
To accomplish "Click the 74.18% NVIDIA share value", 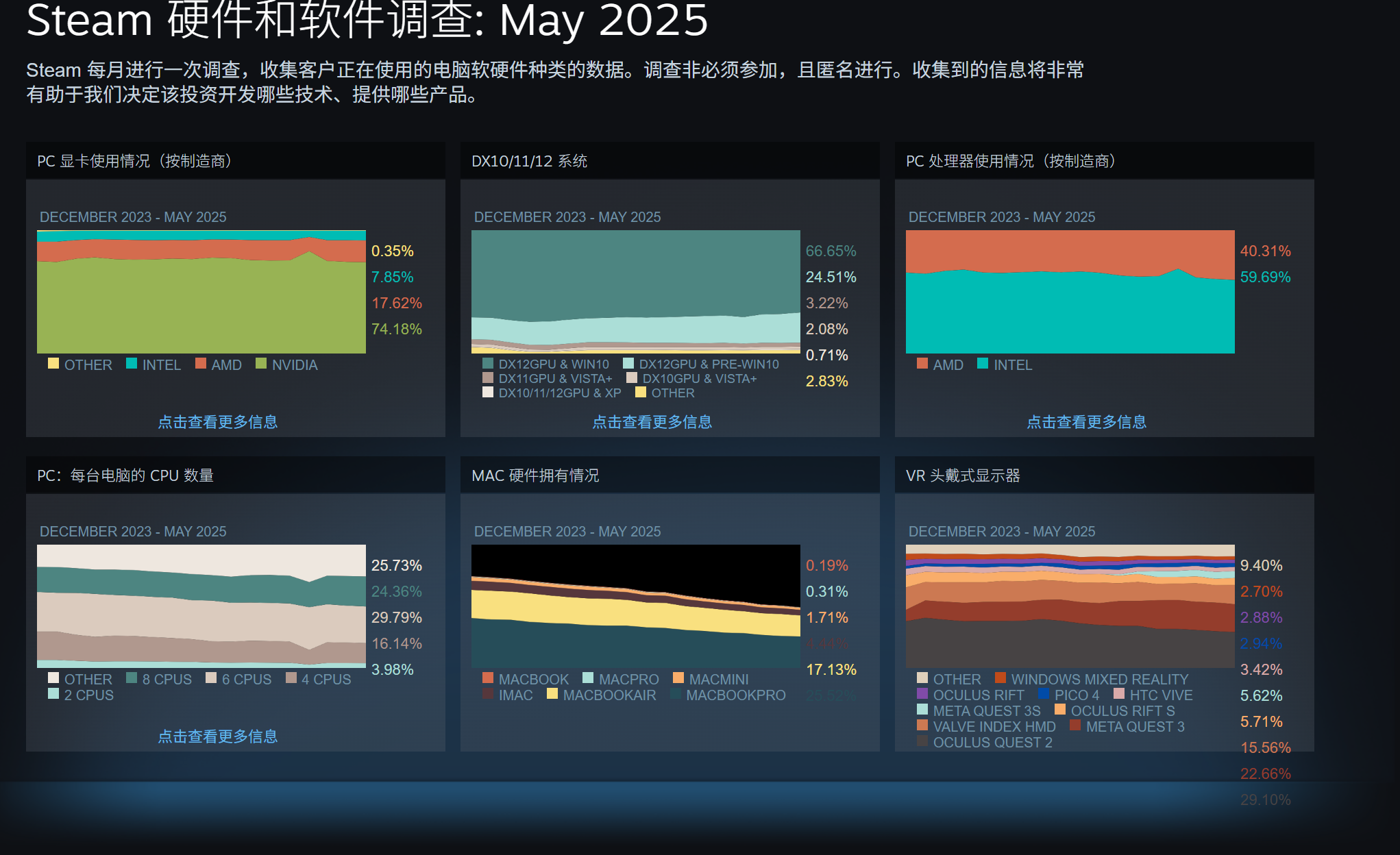I will [x=397, y=329].
